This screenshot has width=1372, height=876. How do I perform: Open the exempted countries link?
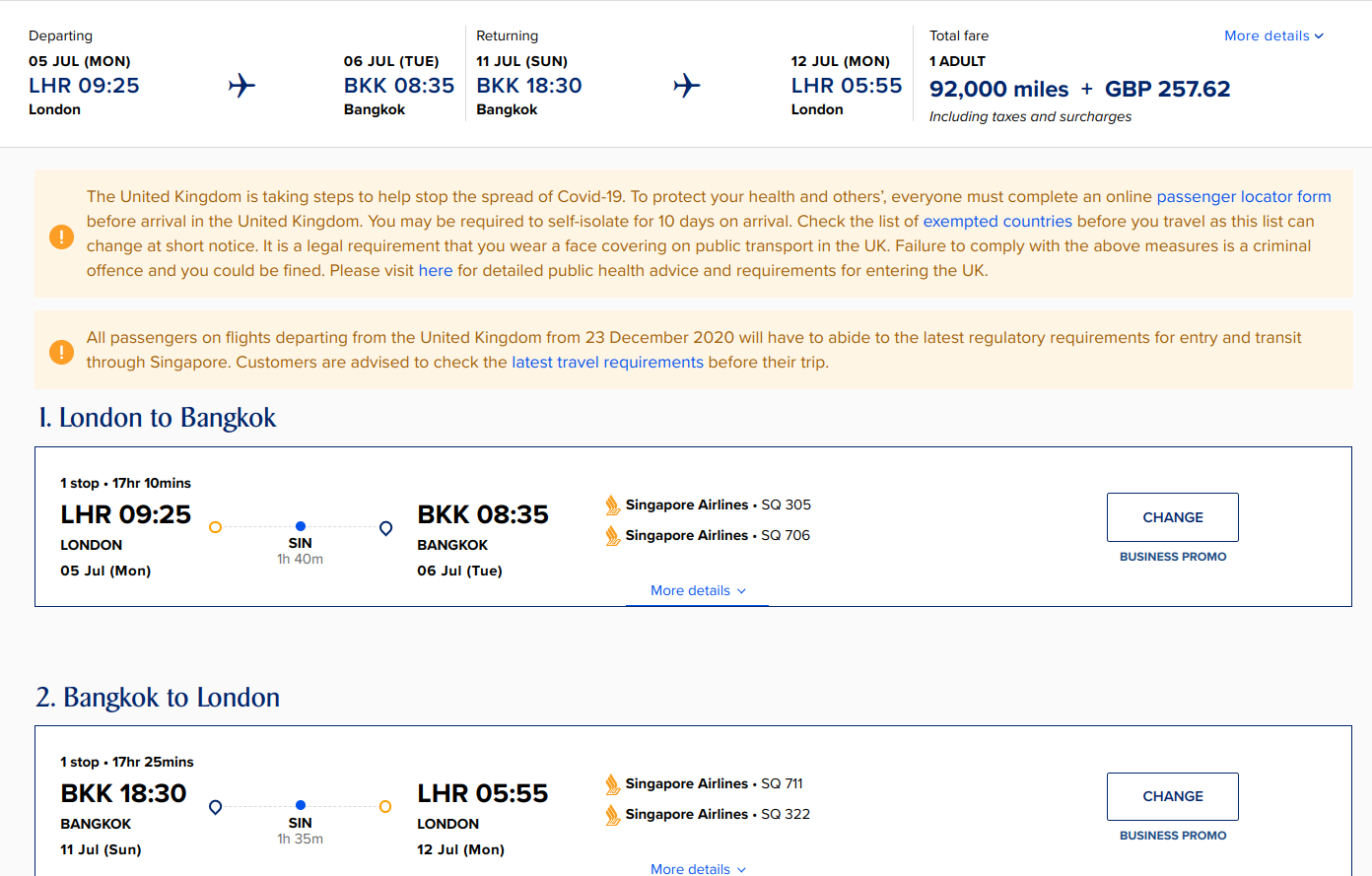[996, 222]
